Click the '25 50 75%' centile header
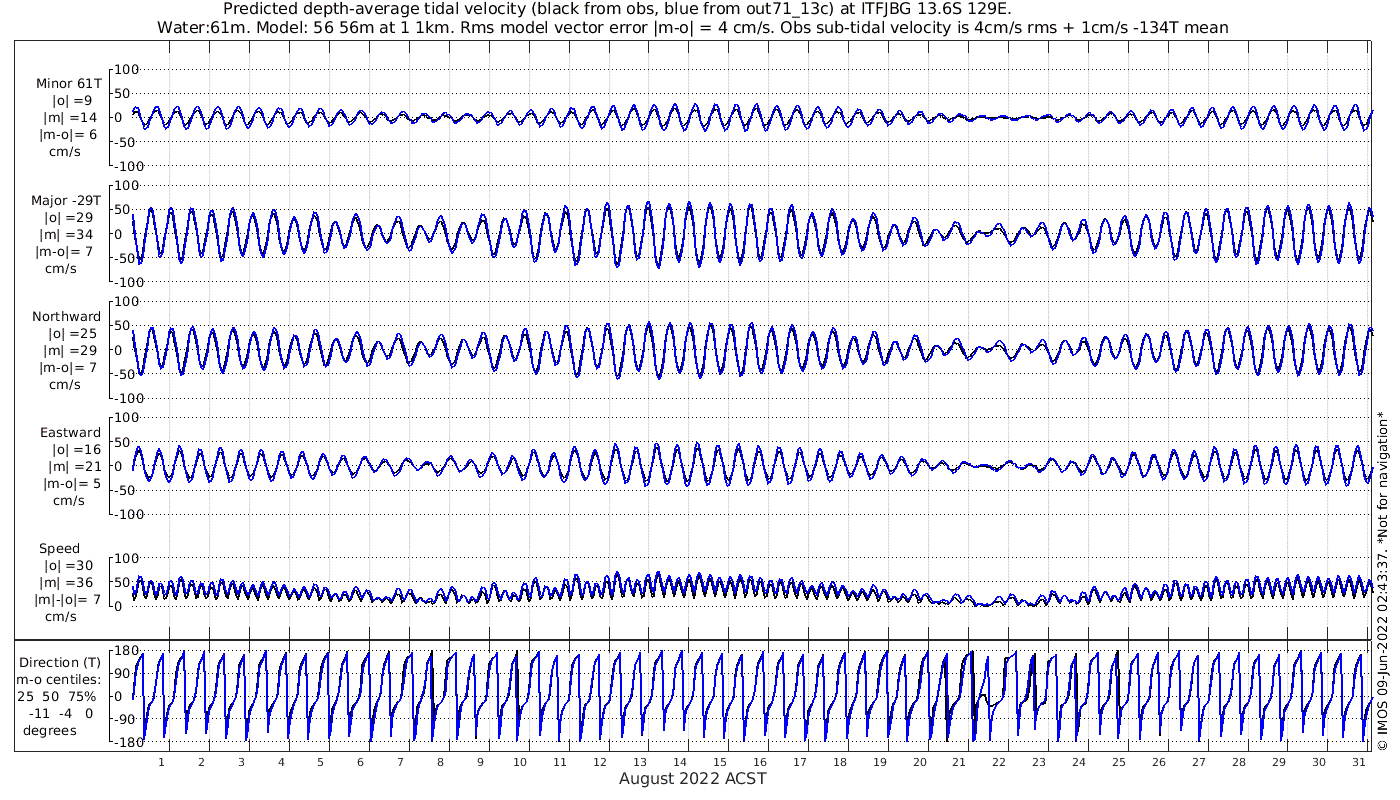Image resolution: width=1400 pixels, height=800 pixels. tap(56, 697)
